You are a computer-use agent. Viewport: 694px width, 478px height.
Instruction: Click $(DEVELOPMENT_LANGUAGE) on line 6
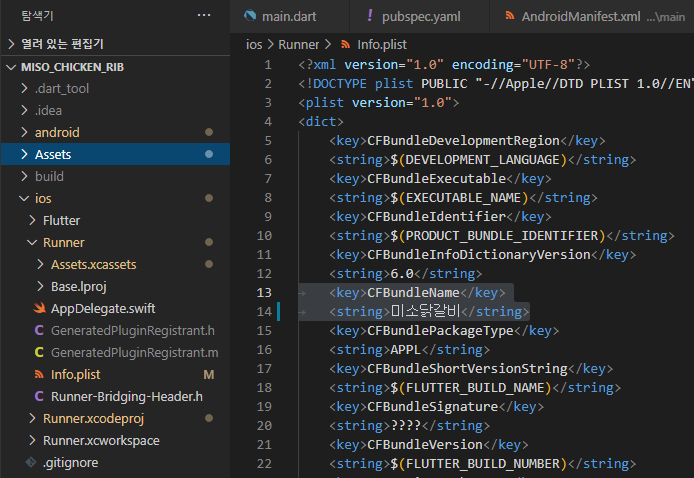click(x=479, y=160)
